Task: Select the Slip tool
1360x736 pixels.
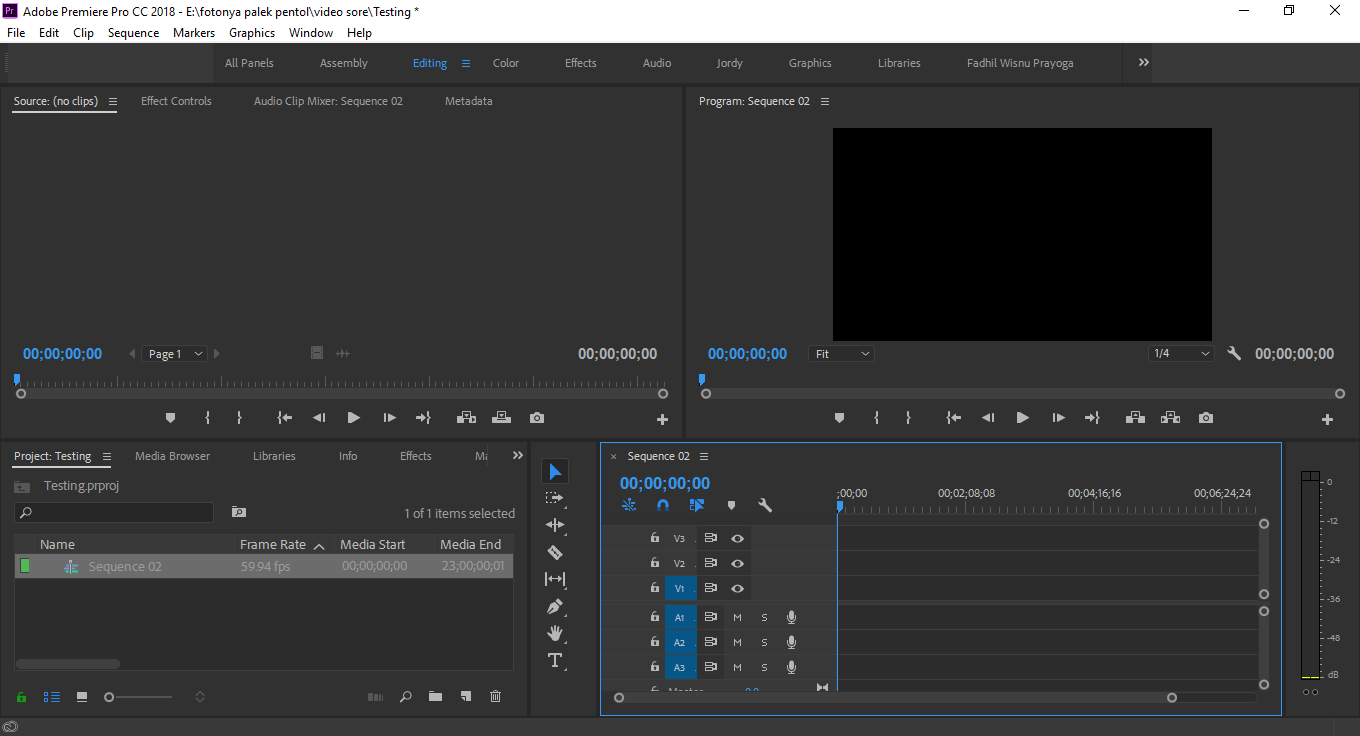Action: click(x=555, y=579)
